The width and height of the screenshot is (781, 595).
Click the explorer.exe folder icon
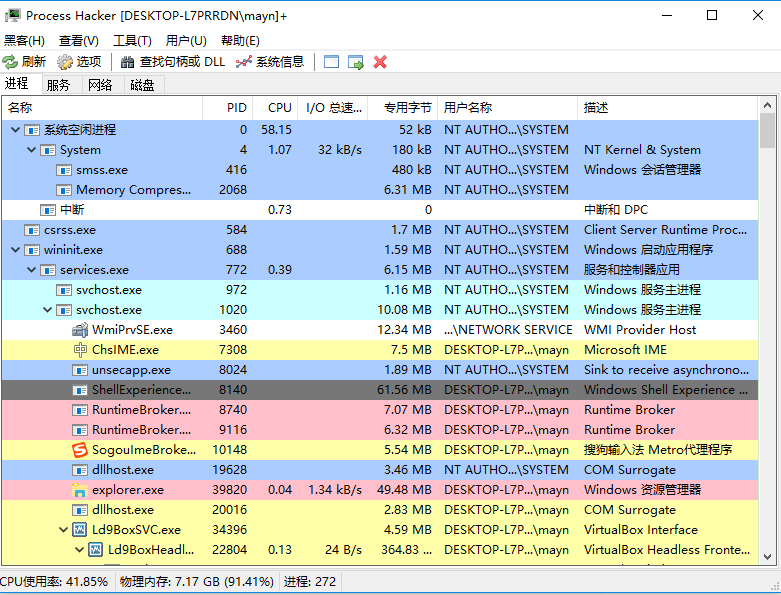(x=80, y=490)
